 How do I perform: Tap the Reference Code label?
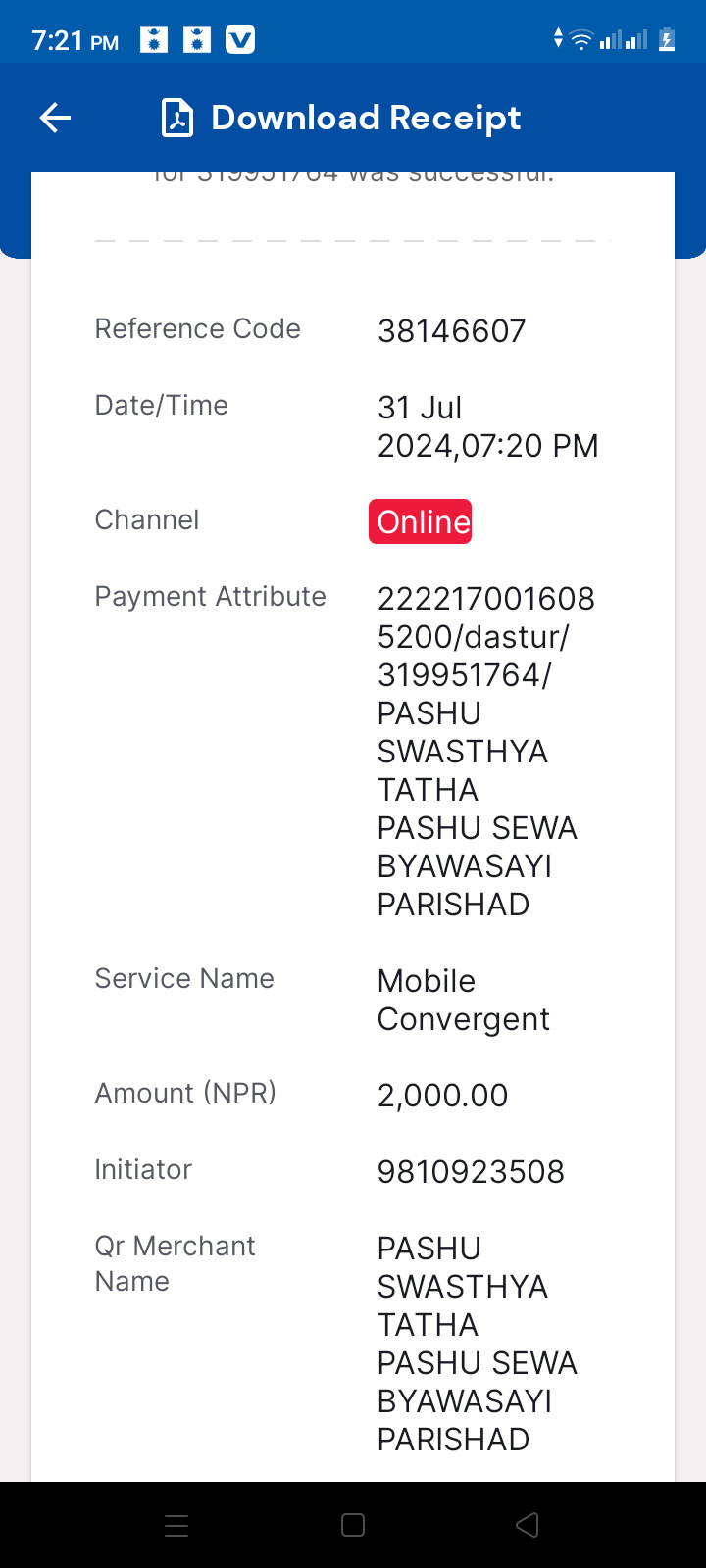tap(197, 328)
